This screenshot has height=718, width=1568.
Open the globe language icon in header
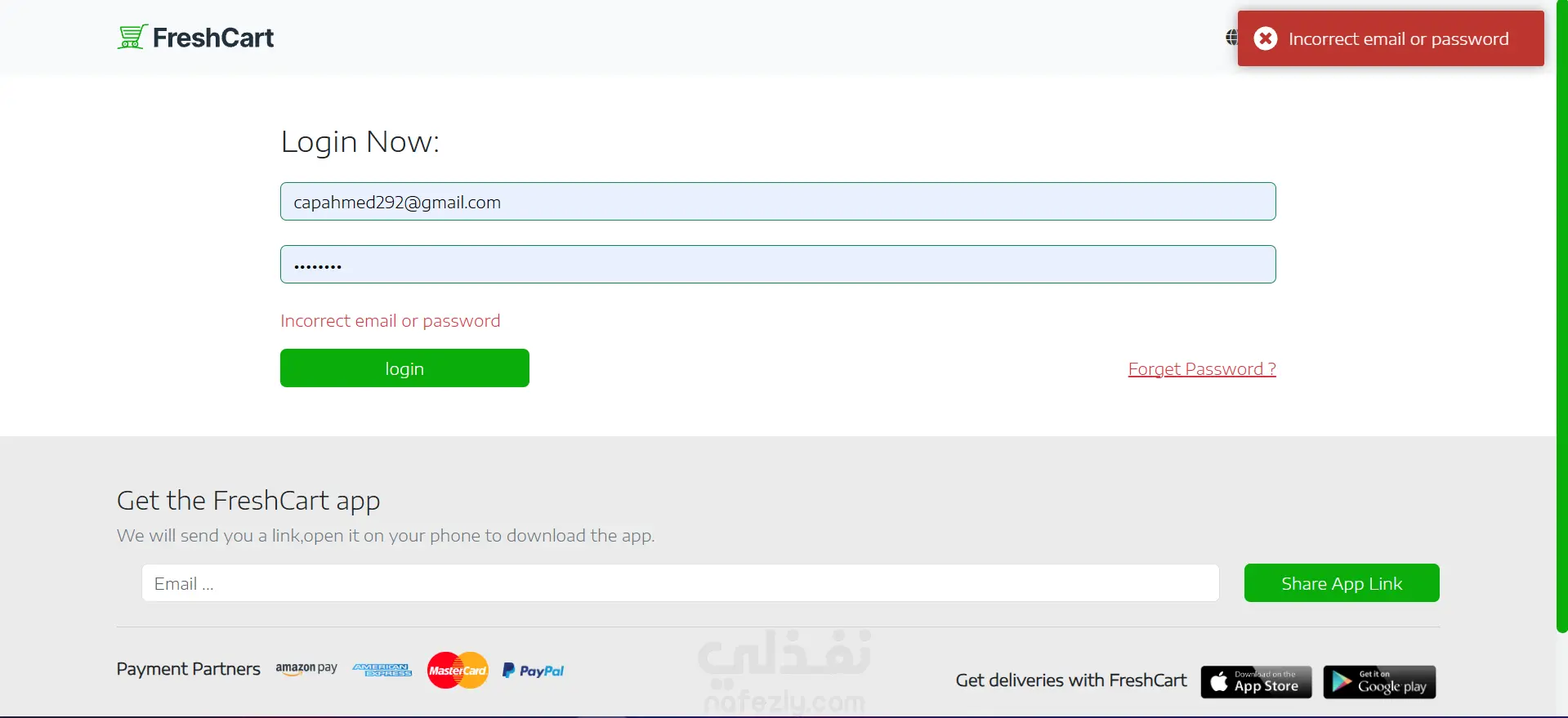(x=1231, y=38)
